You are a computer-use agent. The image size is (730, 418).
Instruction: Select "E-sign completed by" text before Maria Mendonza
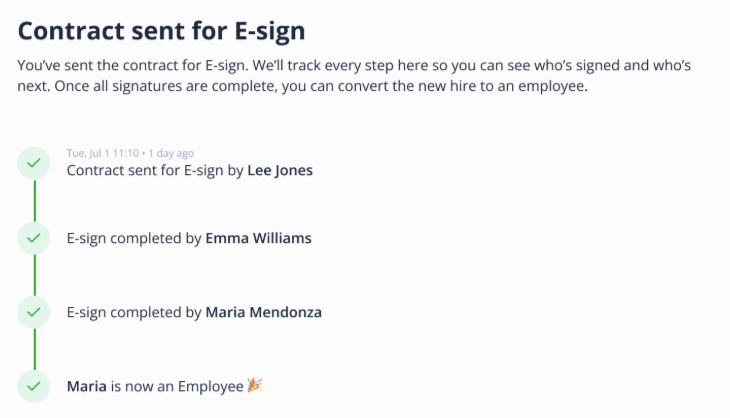(134, 312)
